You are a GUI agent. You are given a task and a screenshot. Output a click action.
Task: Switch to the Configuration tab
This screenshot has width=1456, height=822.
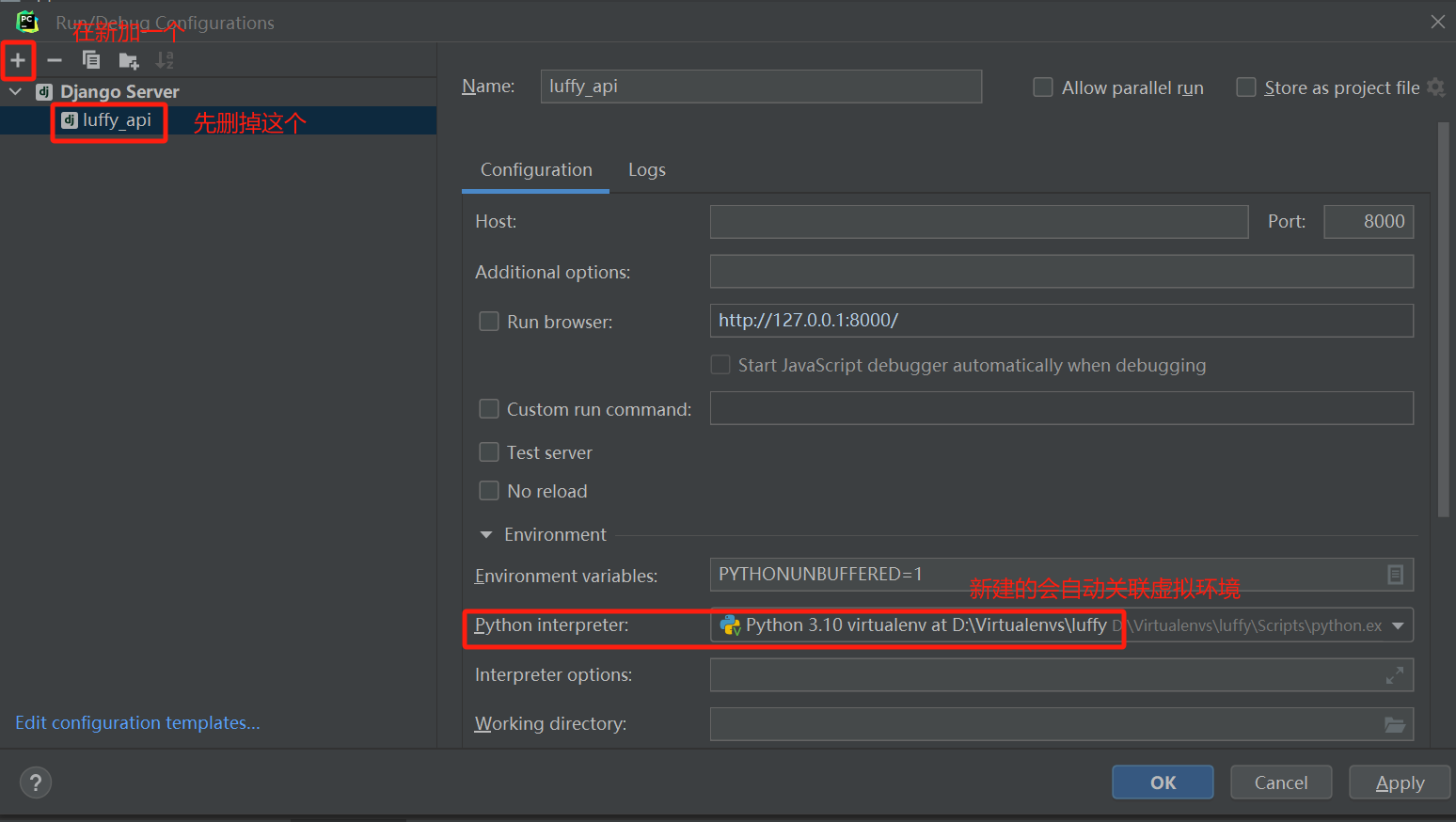536,170
